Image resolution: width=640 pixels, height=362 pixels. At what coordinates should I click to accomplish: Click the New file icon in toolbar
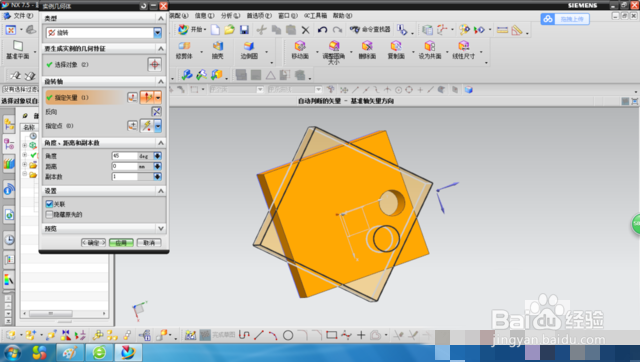click(x=215, y=30)
